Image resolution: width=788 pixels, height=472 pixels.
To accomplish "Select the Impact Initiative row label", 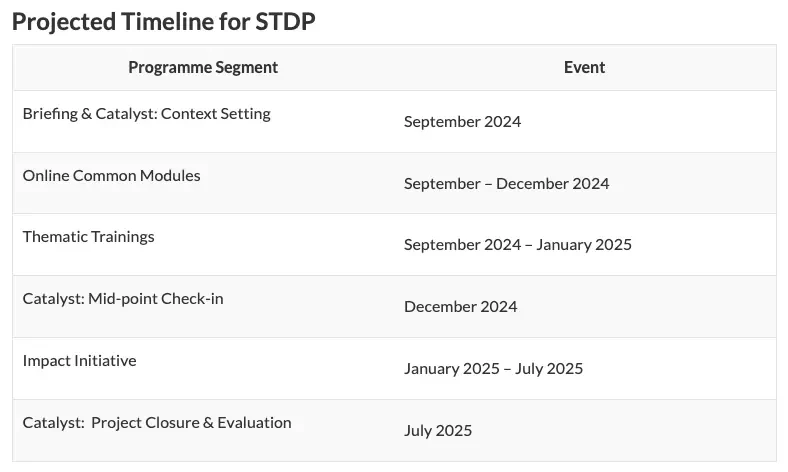I will [79, 361].
